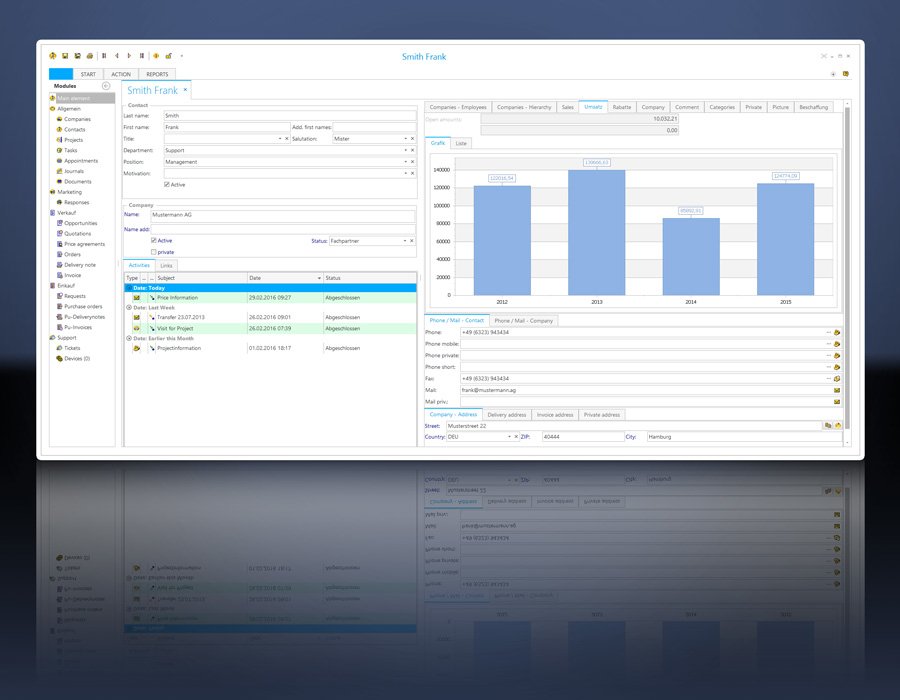Open the Position dropdown showing Management
Image resolution: width=900 pixels, height=700 pixels.
405,162
